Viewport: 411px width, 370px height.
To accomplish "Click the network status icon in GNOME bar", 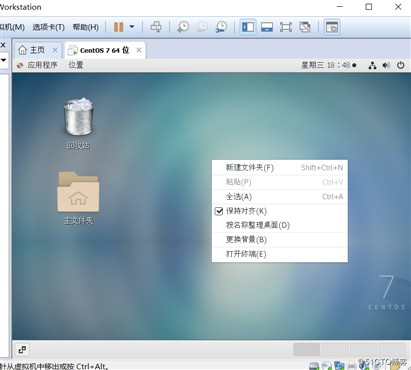I will click(372, 65).
